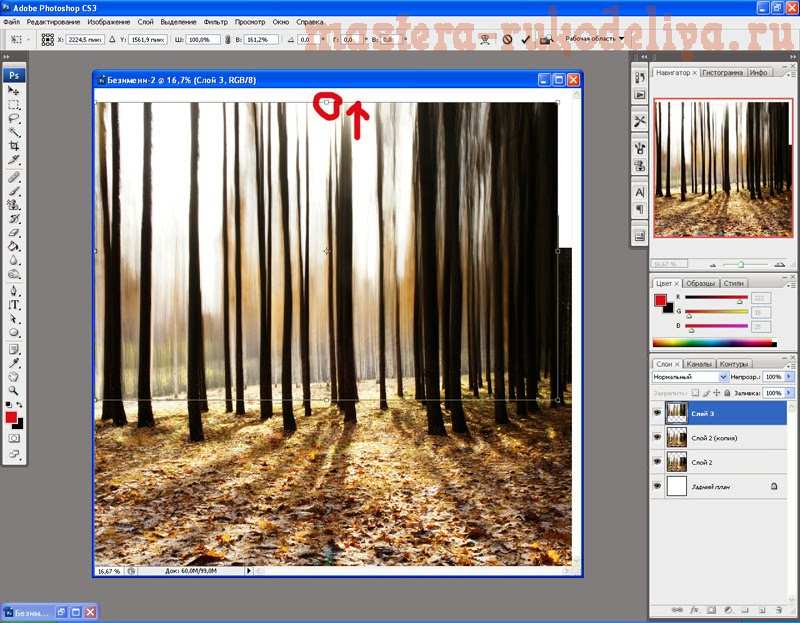Screen dimensions: 800x623
Task: Hide the Слой 3 layer eye
Action: pyautogui.click(x=657, y=413)
